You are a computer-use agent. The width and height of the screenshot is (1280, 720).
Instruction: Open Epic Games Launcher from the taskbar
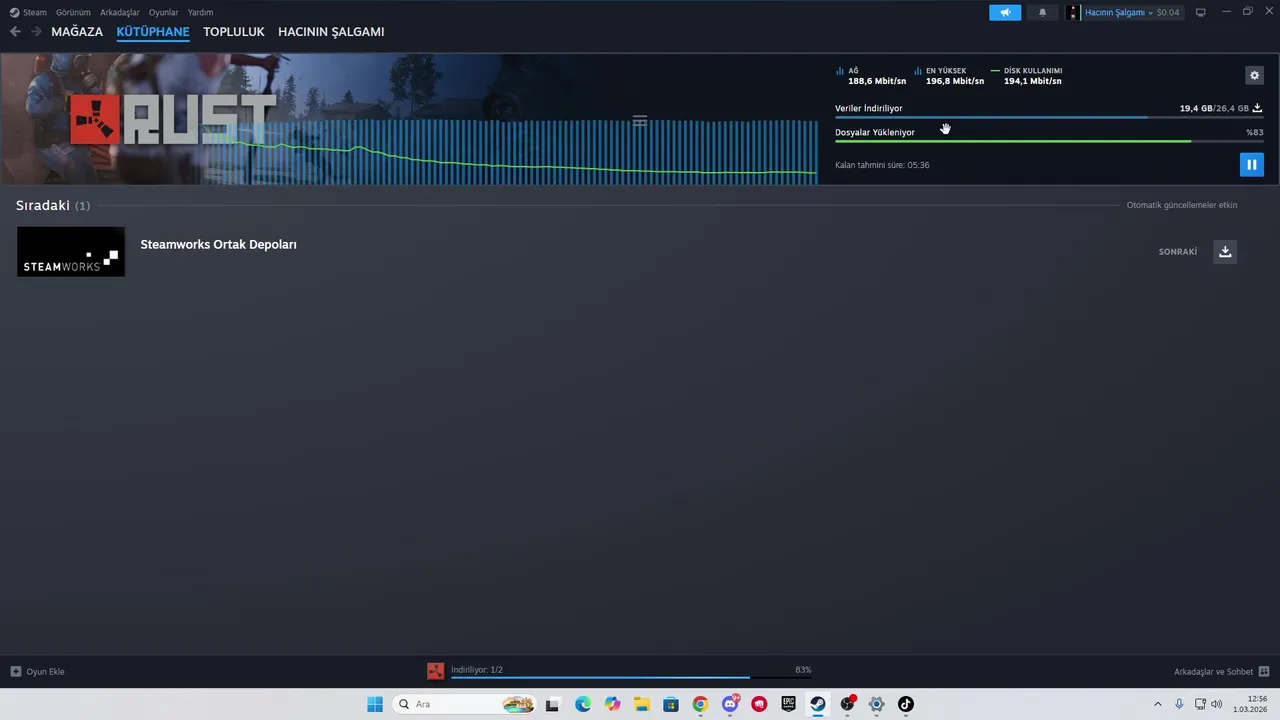point(788,704)
